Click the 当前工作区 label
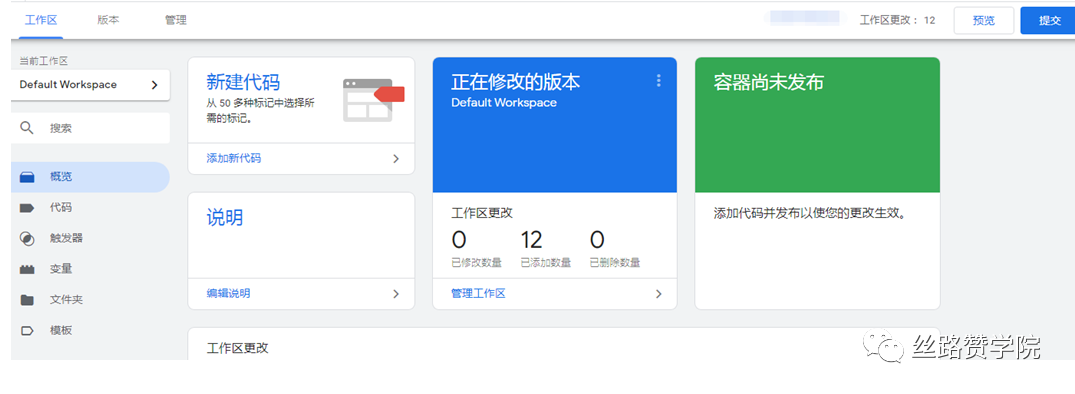 click(x=44, y=61)
